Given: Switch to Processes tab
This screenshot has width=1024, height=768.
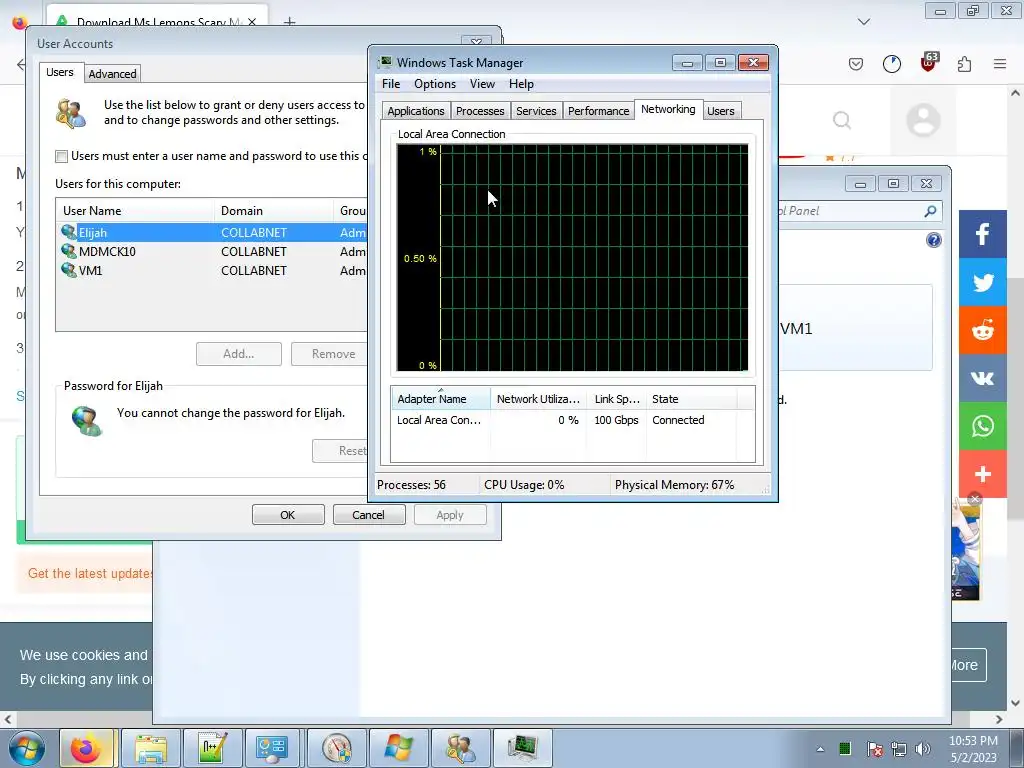Looking at the screenshot, I should pos(480,111).
